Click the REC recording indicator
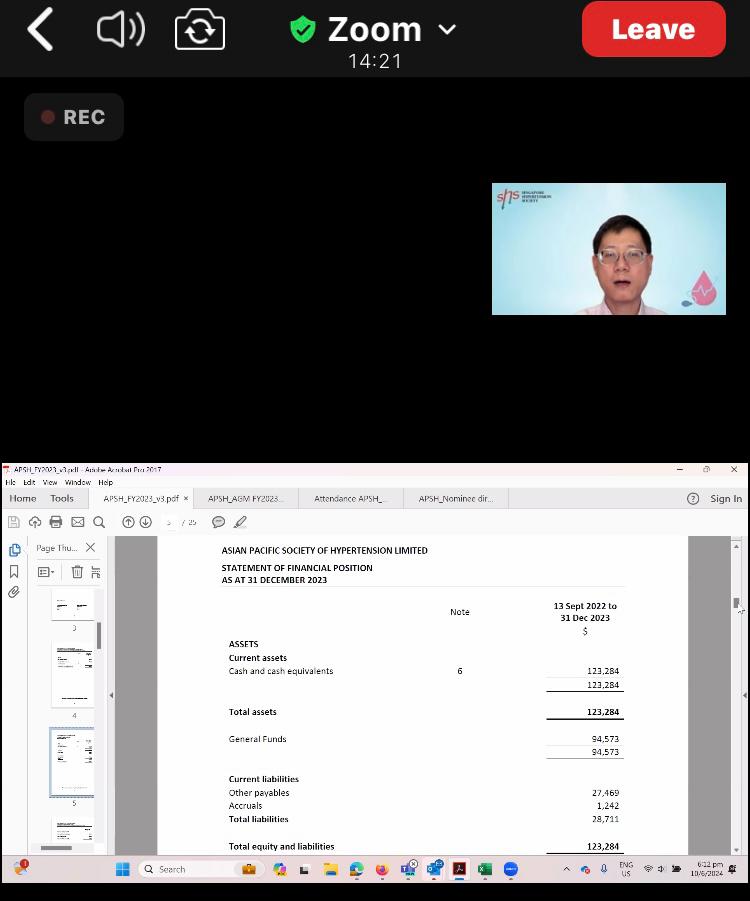The image size is (750, 901). point(74,117)
